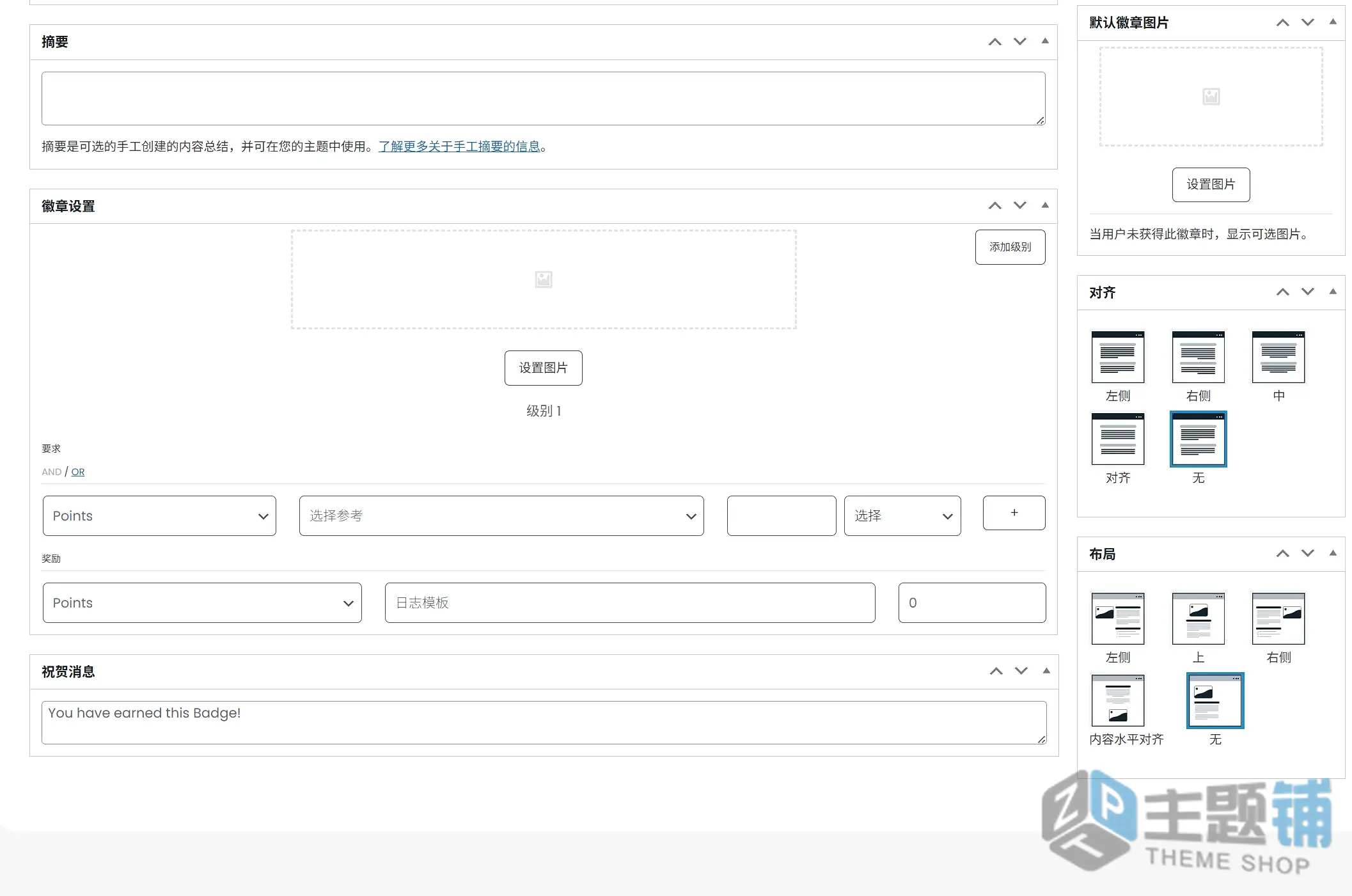Collapse the 对齐 panel

pyautogui.click(x=1333, y=292)
